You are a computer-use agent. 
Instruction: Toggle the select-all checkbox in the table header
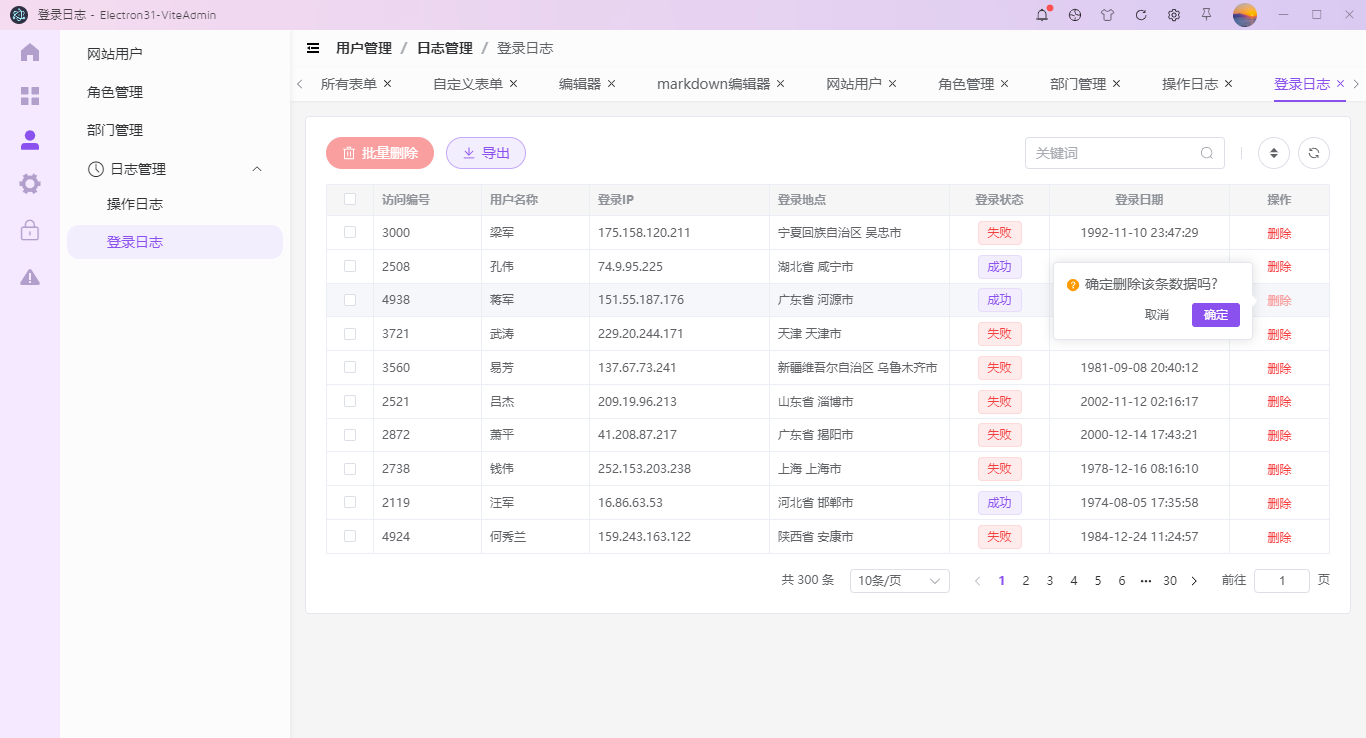349,199
